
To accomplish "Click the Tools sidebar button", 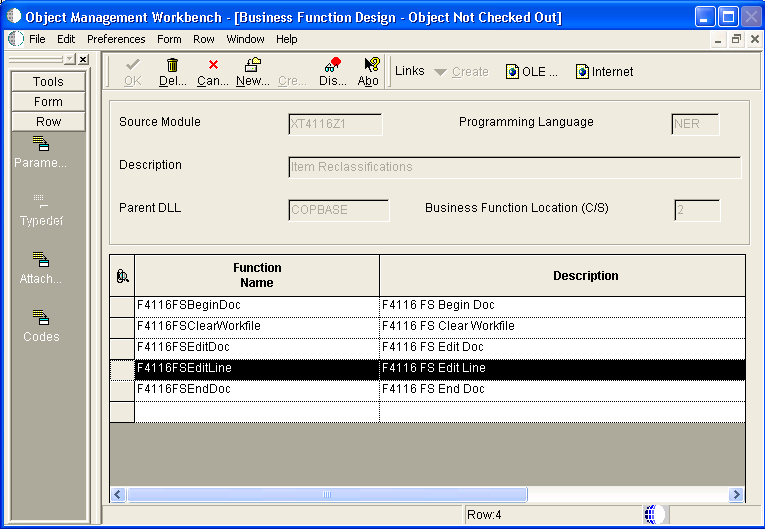I will coord(48,81).
